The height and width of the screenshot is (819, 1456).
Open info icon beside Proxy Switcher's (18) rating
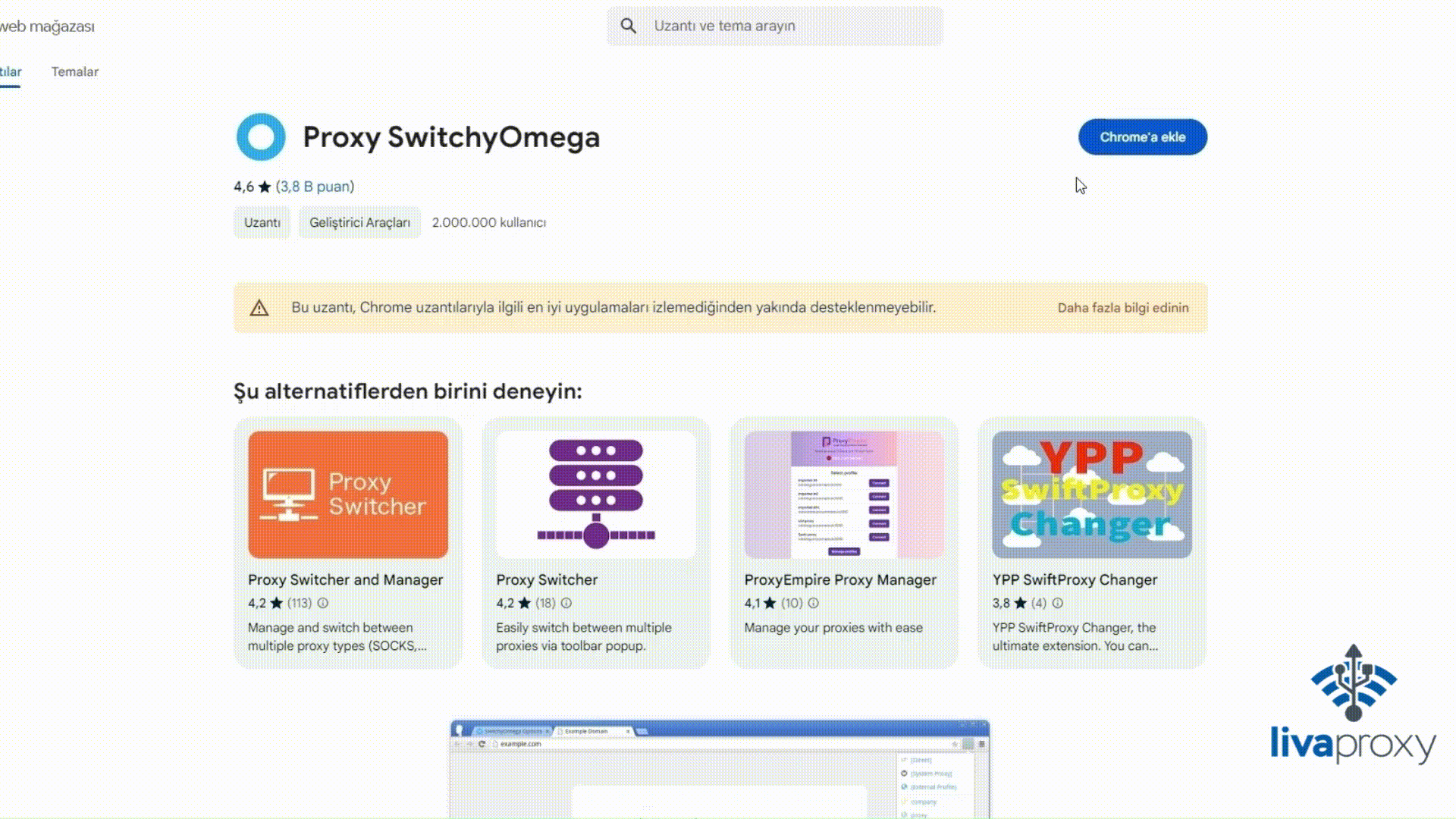tap(566, 603)
